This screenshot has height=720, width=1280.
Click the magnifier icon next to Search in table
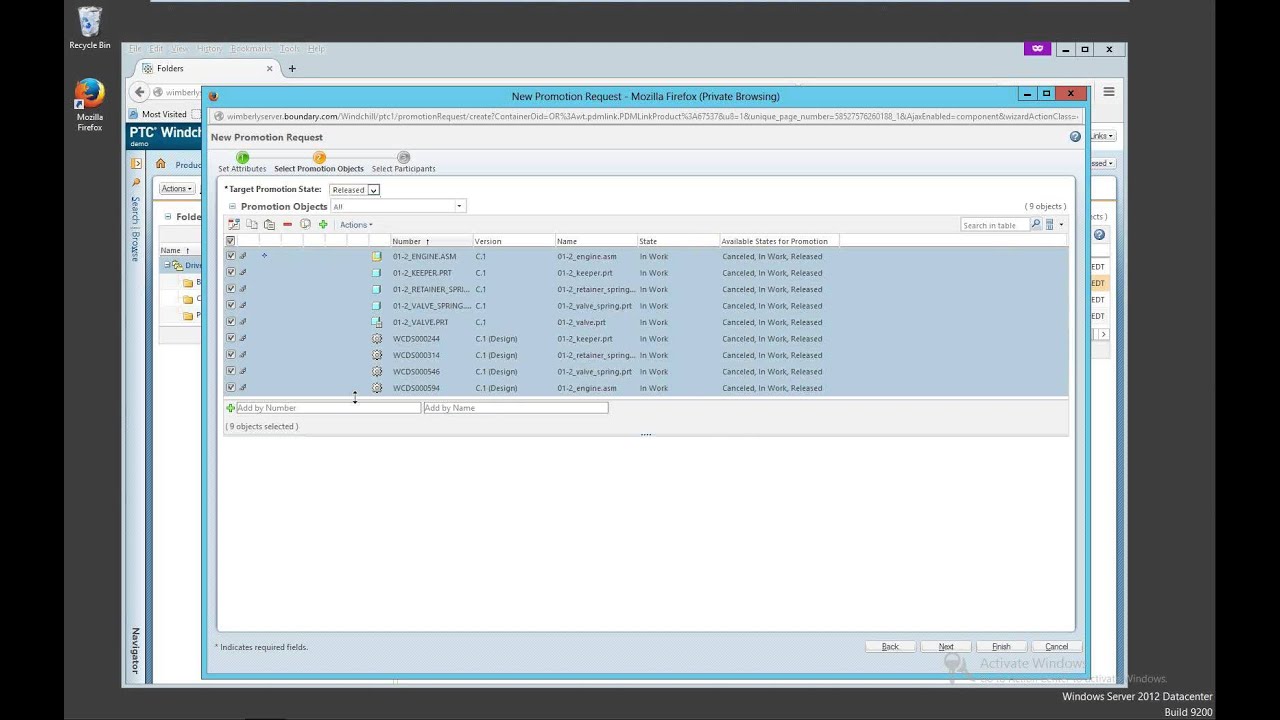(1036, 225)
